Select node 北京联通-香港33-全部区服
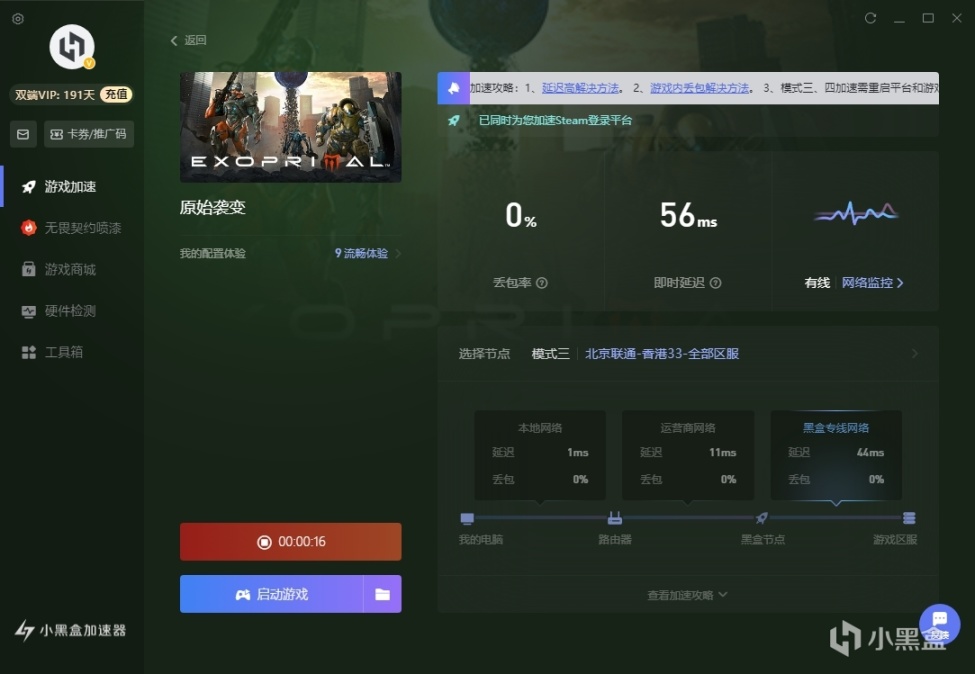The height and width of the screenshot is (674, 975). coord(662,354)
